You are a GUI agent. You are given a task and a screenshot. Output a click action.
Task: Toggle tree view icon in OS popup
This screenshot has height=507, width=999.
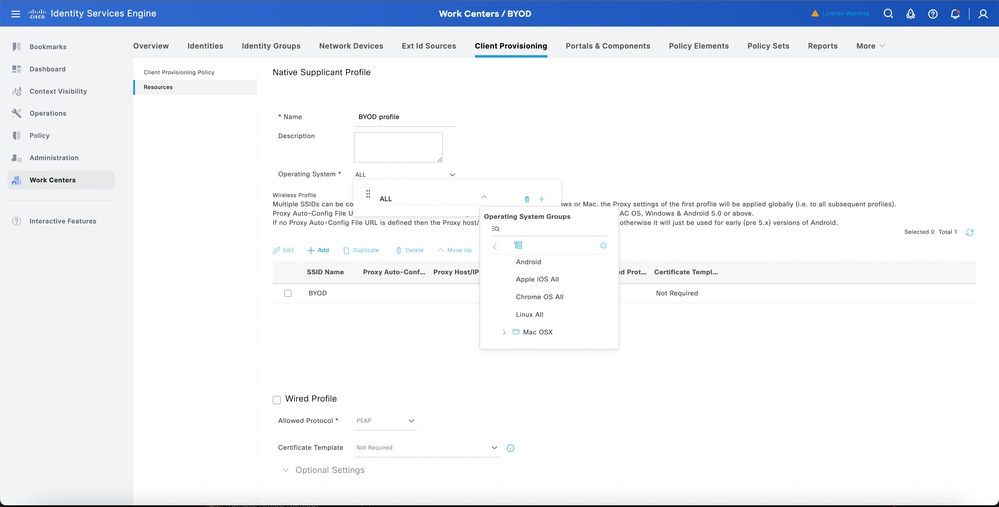pos(518,245)
